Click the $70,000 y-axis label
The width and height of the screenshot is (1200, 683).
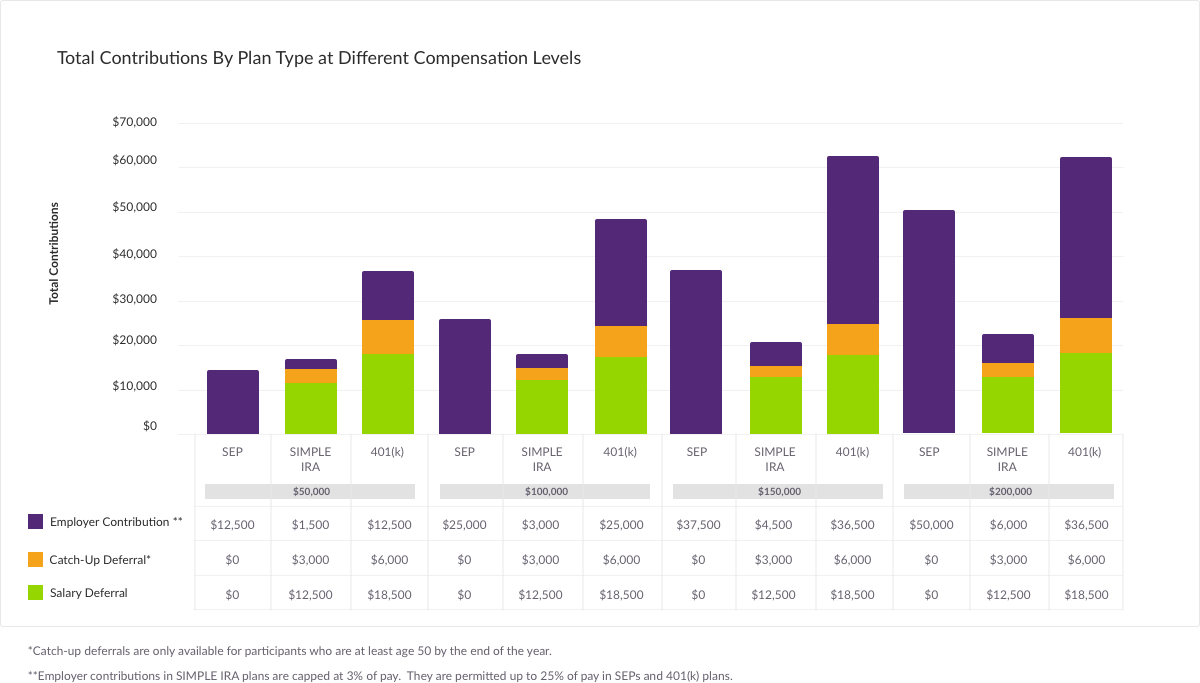coord(135,122)
